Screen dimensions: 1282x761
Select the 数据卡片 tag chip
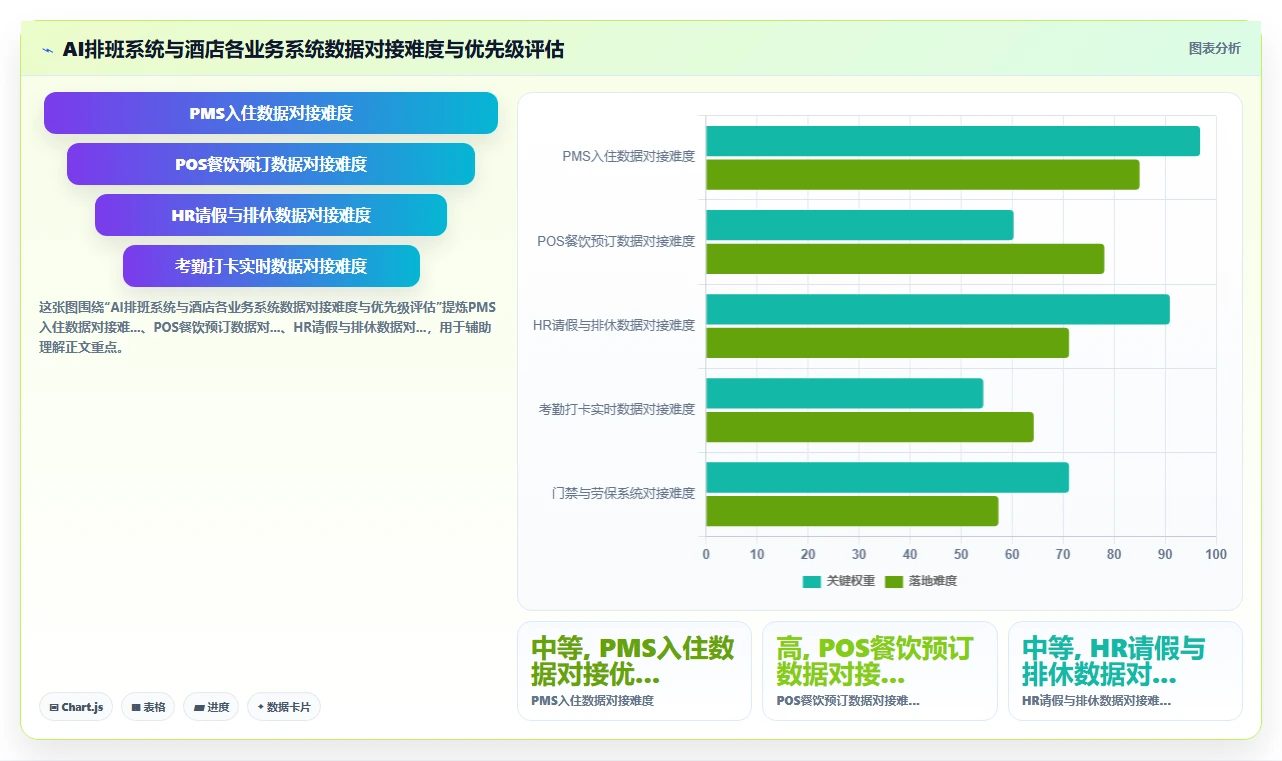(284, 707)
